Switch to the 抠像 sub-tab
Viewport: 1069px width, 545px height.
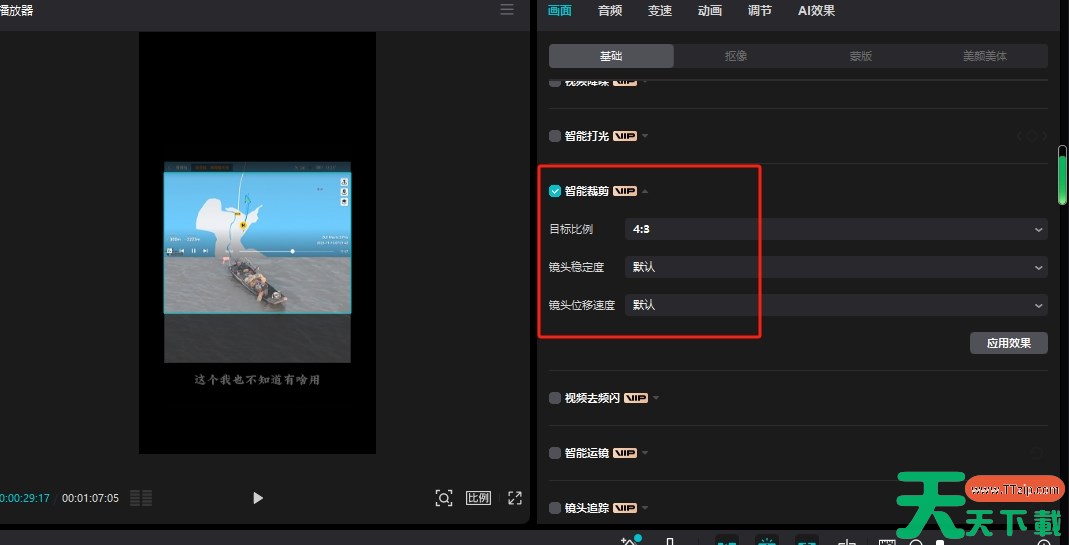pyautogui.click(x=736, y=56)
